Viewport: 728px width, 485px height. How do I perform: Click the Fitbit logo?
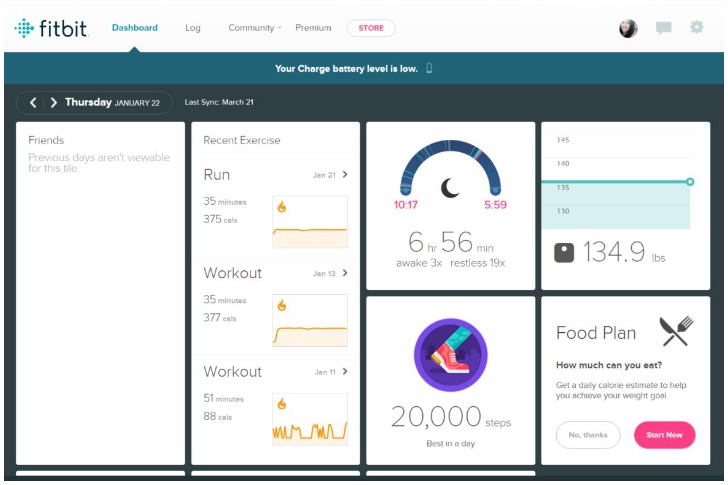[x=51, y=28]
